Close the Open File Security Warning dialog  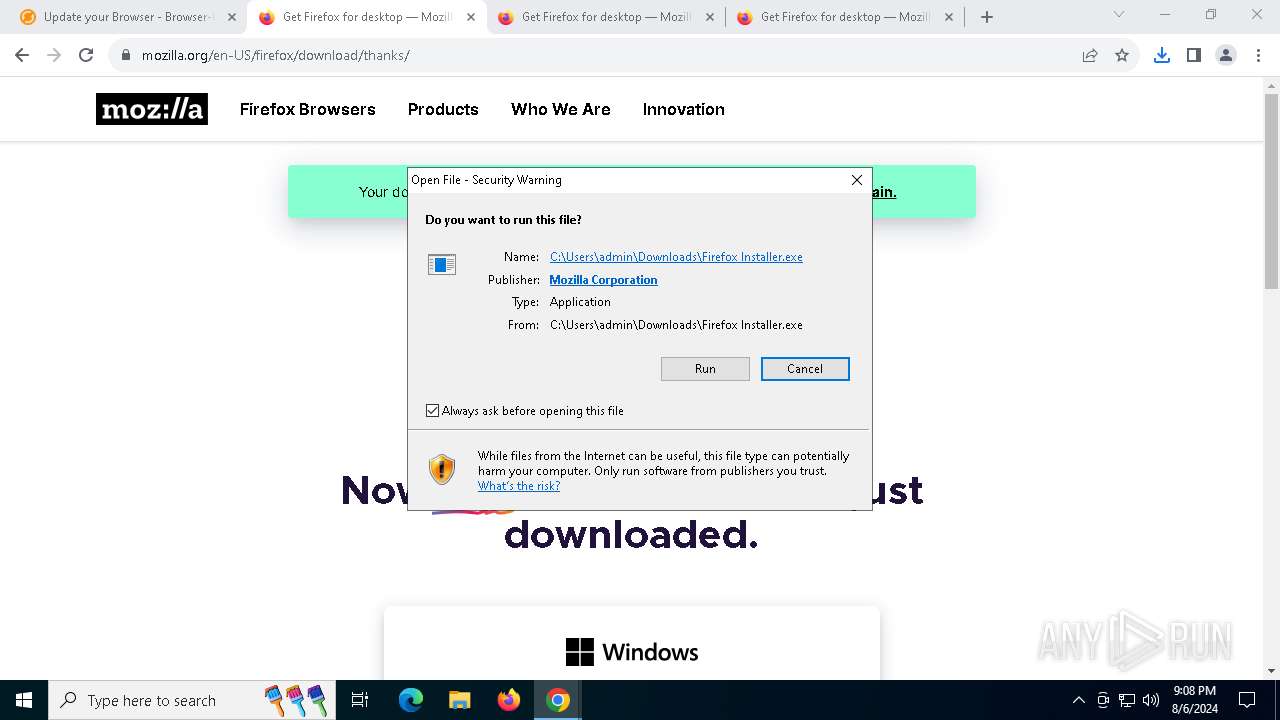857,180
